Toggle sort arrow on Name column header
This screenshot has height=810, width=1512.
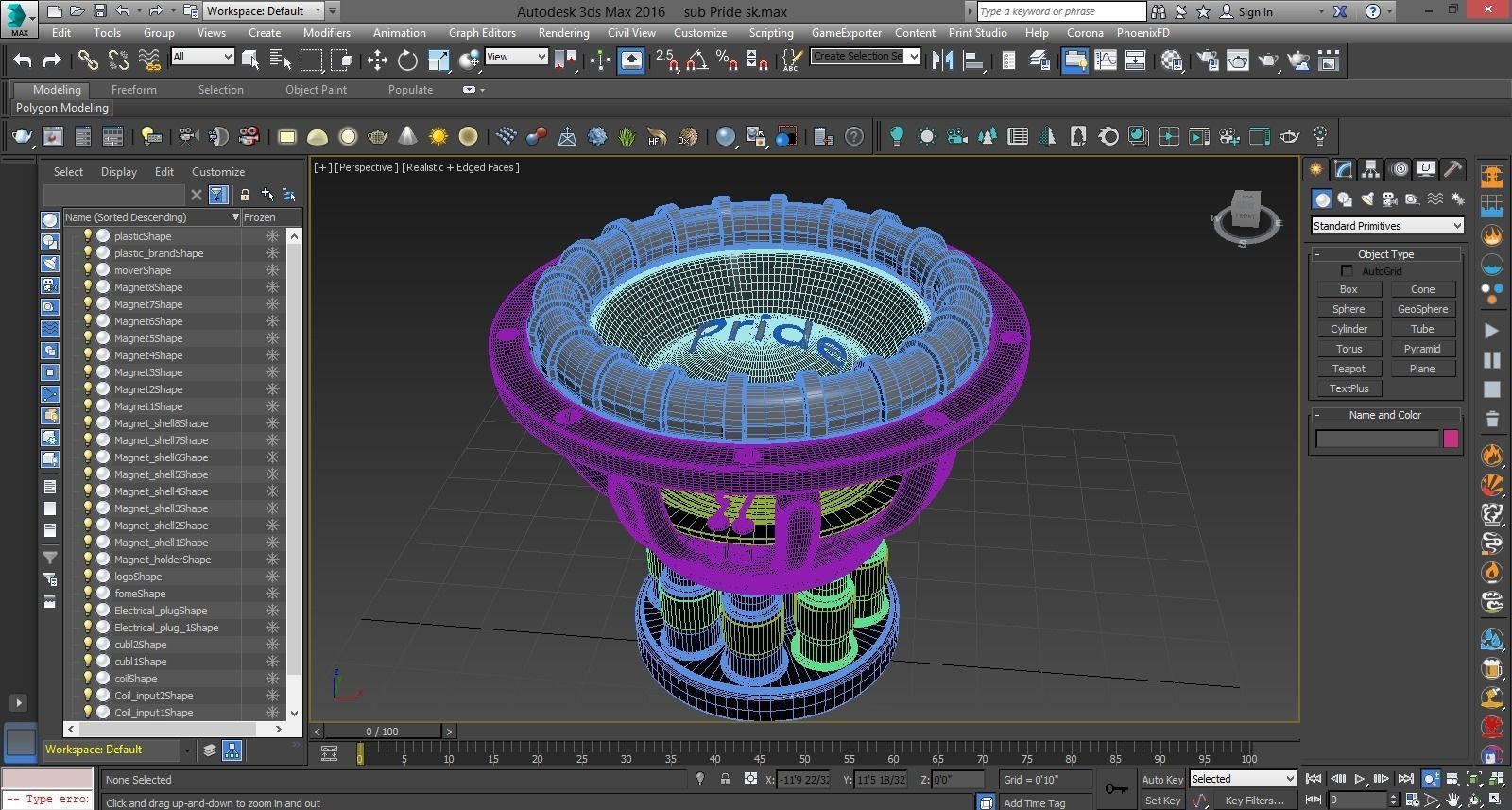[235, 217]
